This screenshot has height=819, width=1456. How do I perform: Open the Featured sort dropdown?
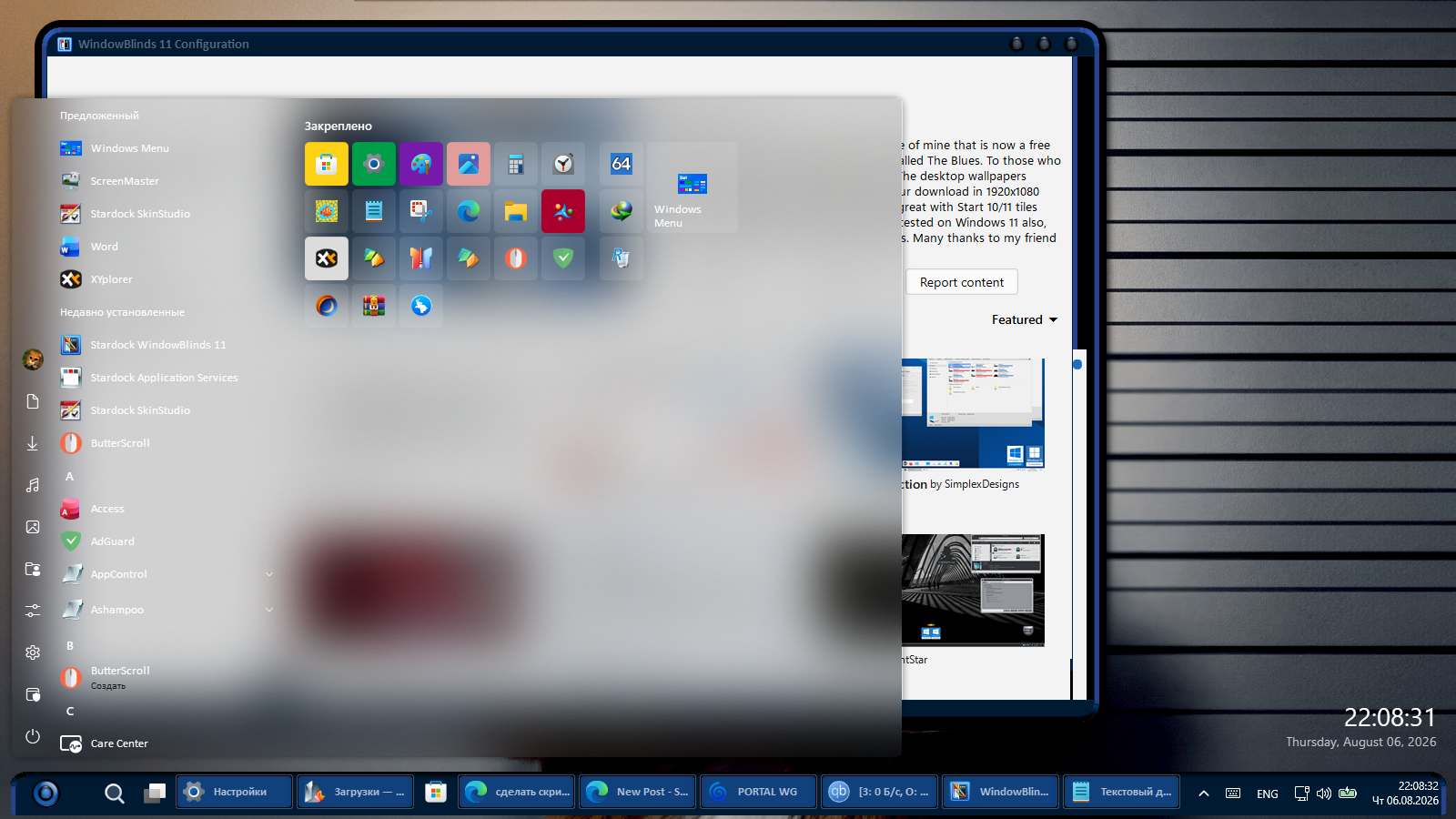pyautogui.click(x=1025, y=319)
